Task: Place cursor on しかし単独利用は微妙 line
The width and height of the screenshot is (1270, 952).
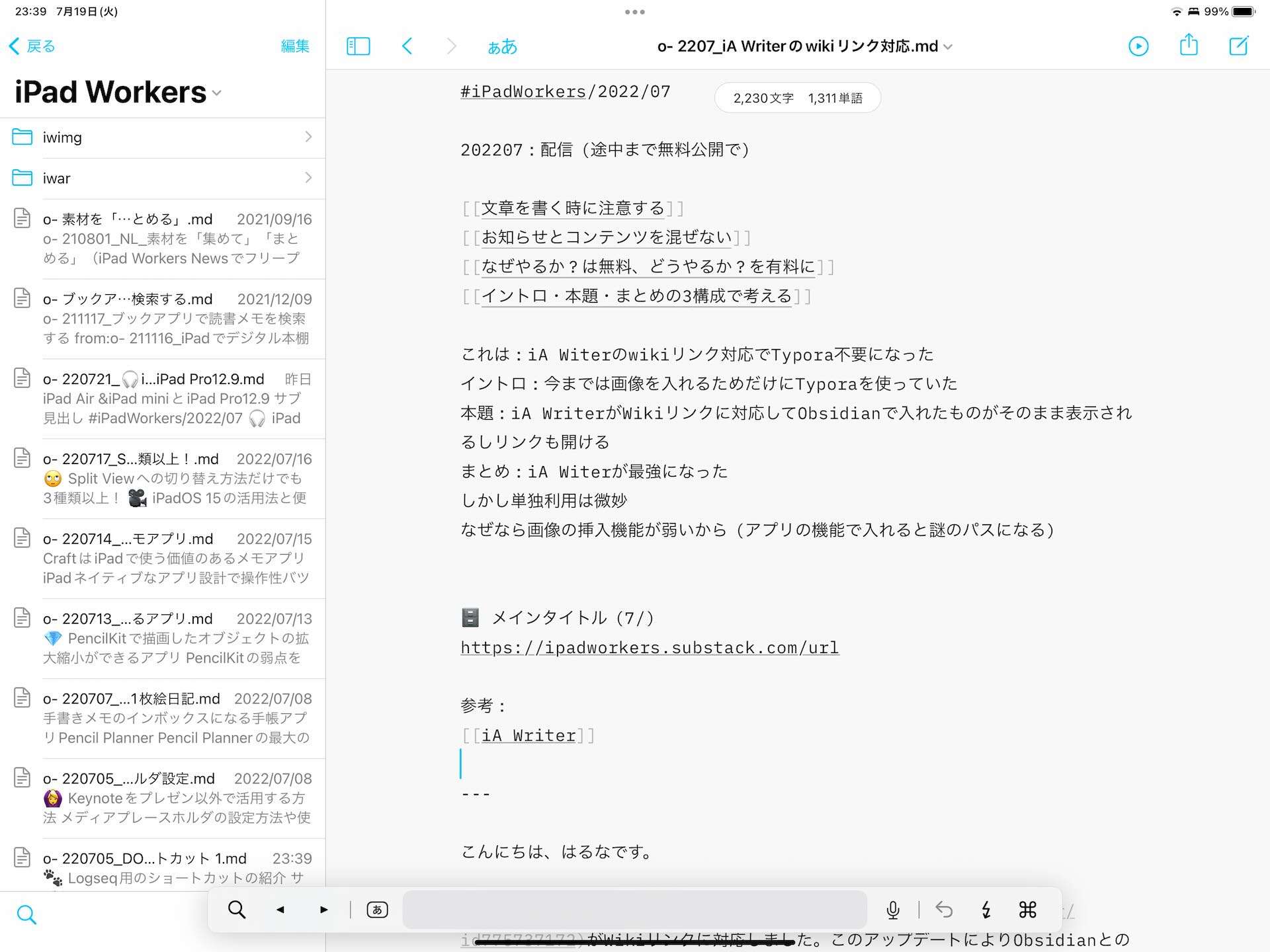Action: coord(544,501)
